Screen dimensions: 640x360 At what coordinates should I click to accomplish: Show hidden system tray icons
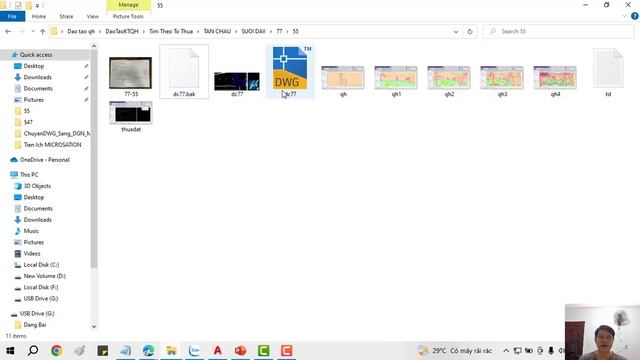click(x=506, y=351)
